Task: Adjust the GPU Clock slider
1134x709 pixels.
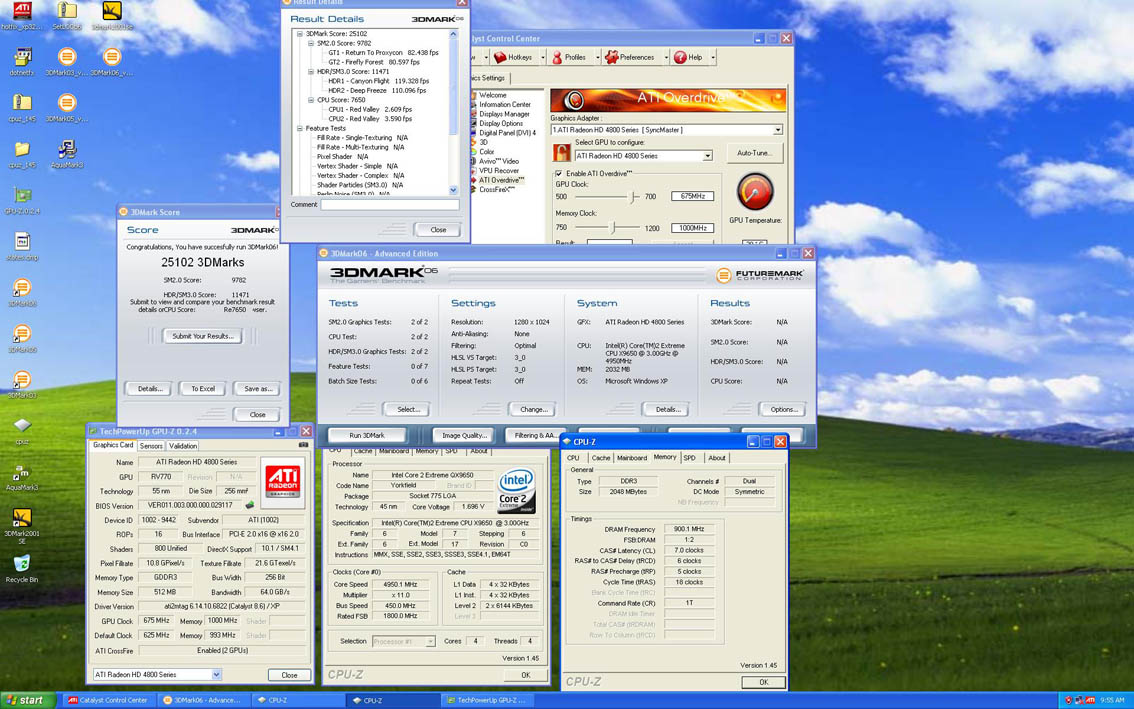Action: coord(633,197)
